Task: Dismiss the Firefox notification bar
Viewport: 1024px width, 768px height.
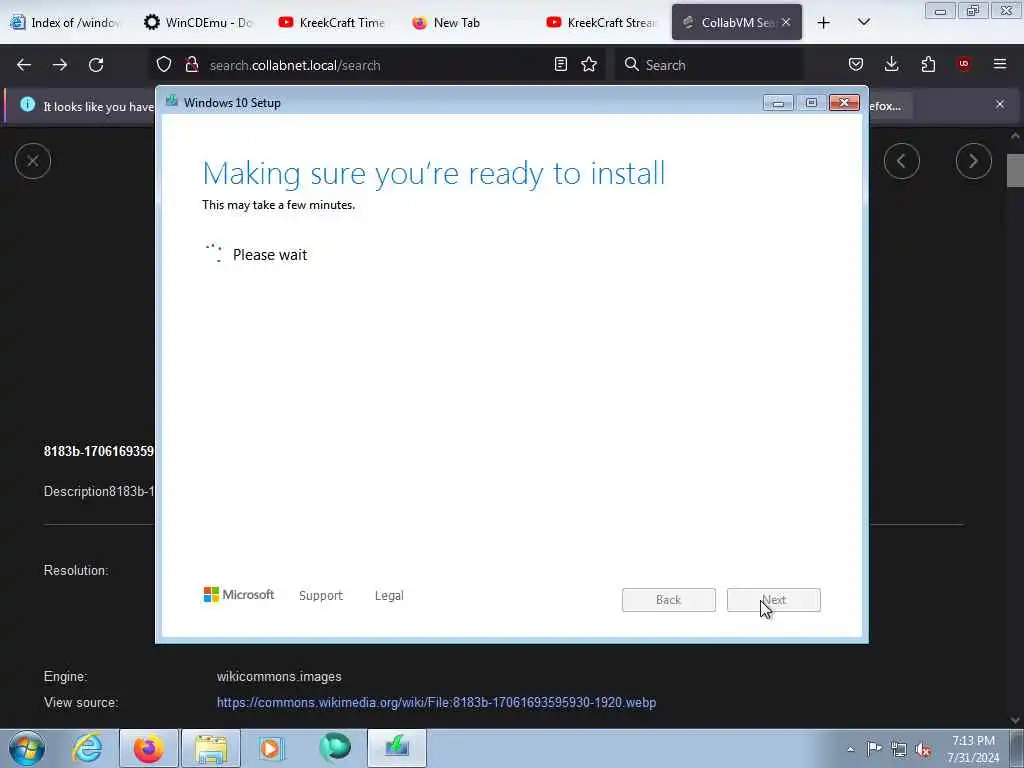Action: pyautogui.click(x=1000, y=104)
